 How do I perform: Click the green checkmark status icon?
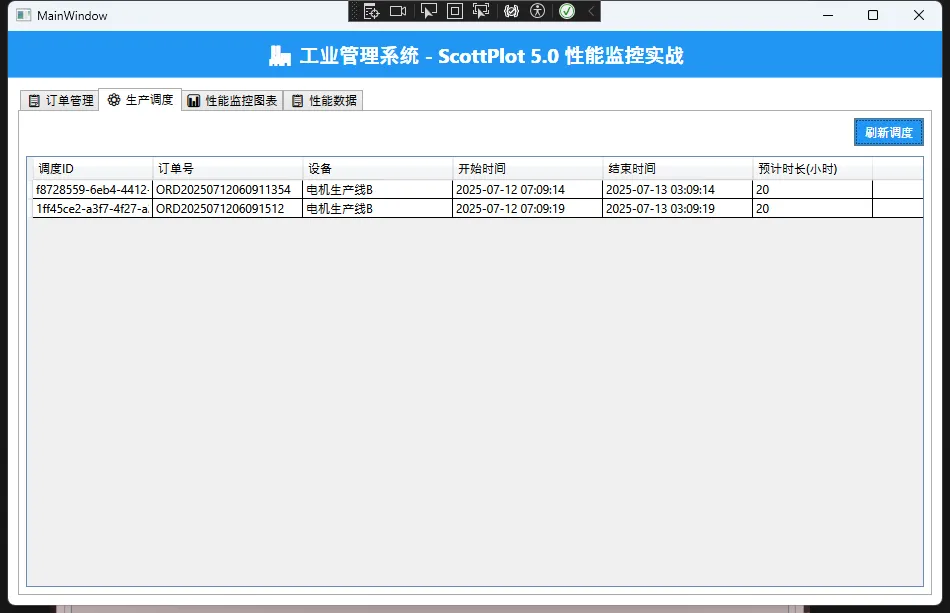pyautogui.click(x=566, y=11)
